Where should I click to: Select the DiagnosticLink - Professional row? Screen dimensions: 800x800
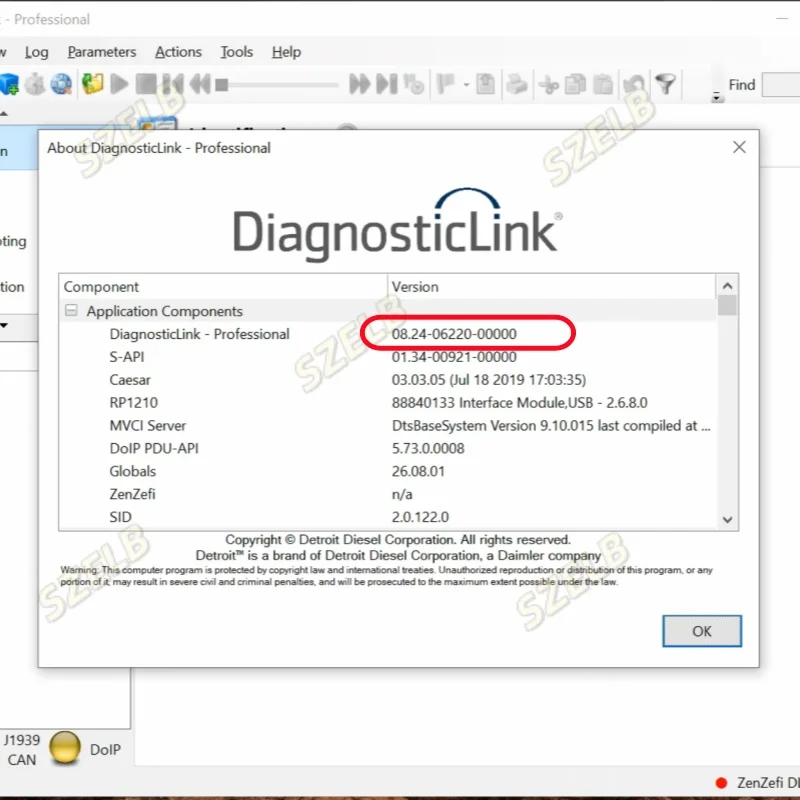click(388, 334)
